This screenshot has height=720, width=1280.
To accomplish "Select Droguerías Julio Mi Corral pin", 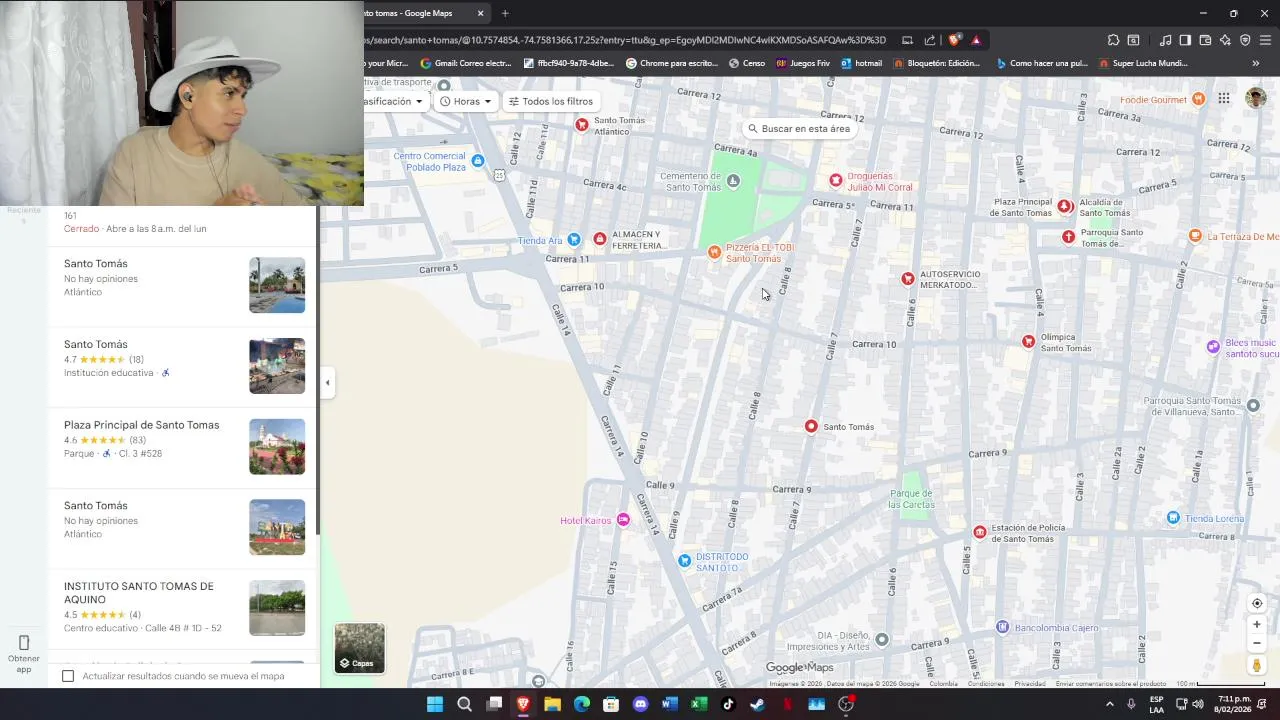I will pos(836,180).
